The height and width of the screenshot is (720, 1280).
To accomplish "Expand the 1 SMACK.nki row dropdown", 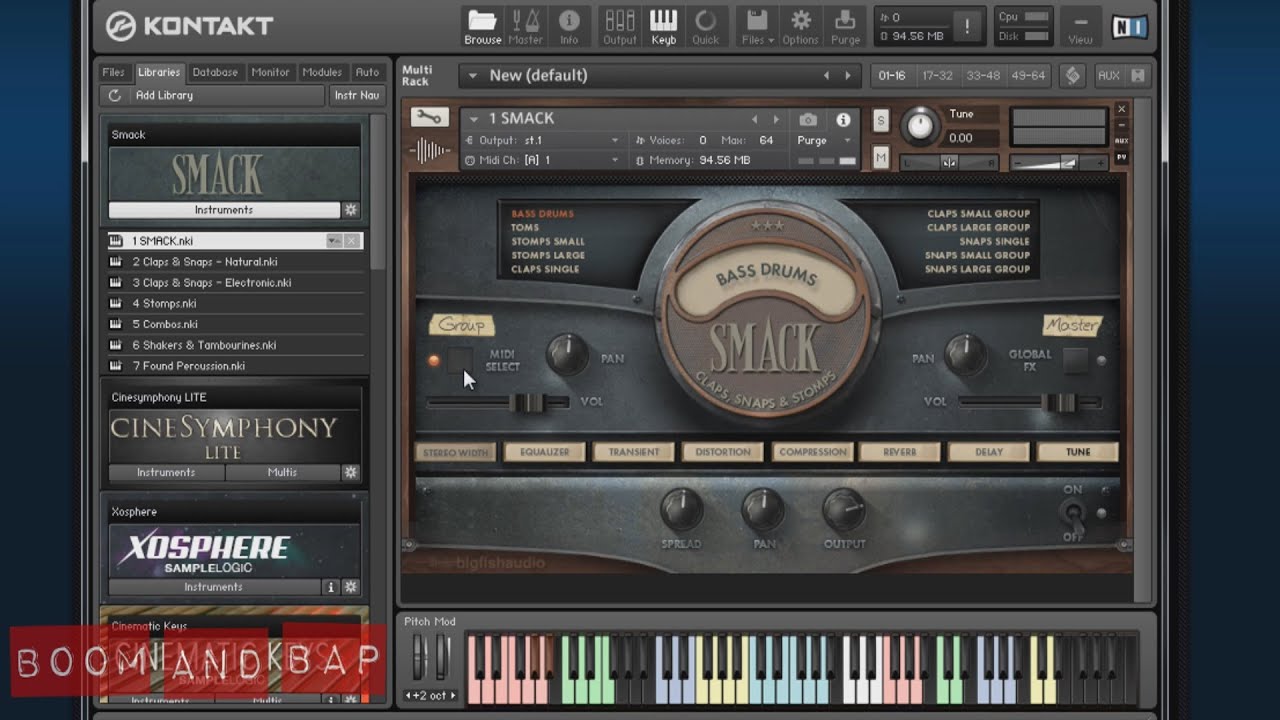I will (333, 241).
